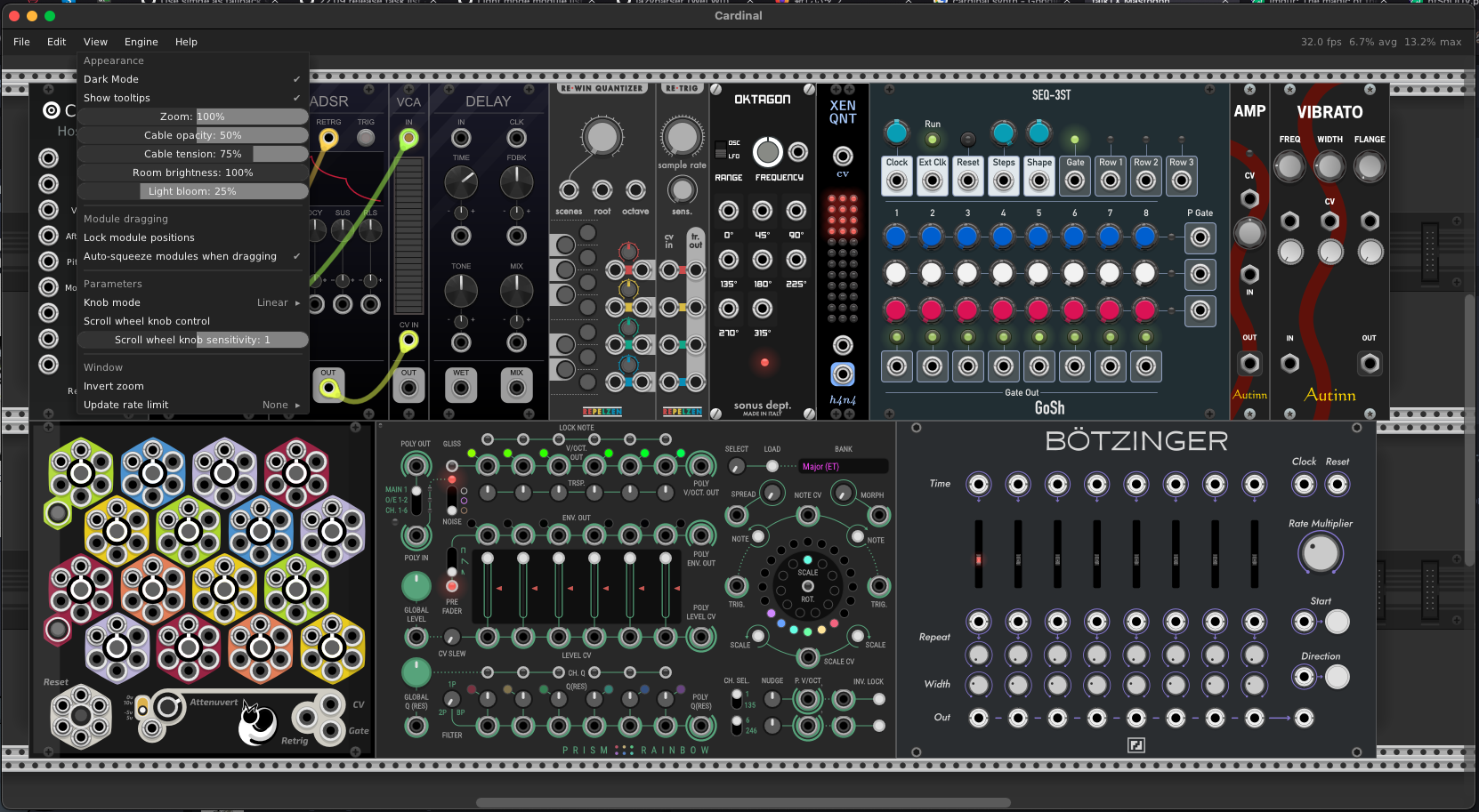Click the Prism Rainbow LOAD button
The height and width of the screenshot is (812, 1479).
click(772, 466)
